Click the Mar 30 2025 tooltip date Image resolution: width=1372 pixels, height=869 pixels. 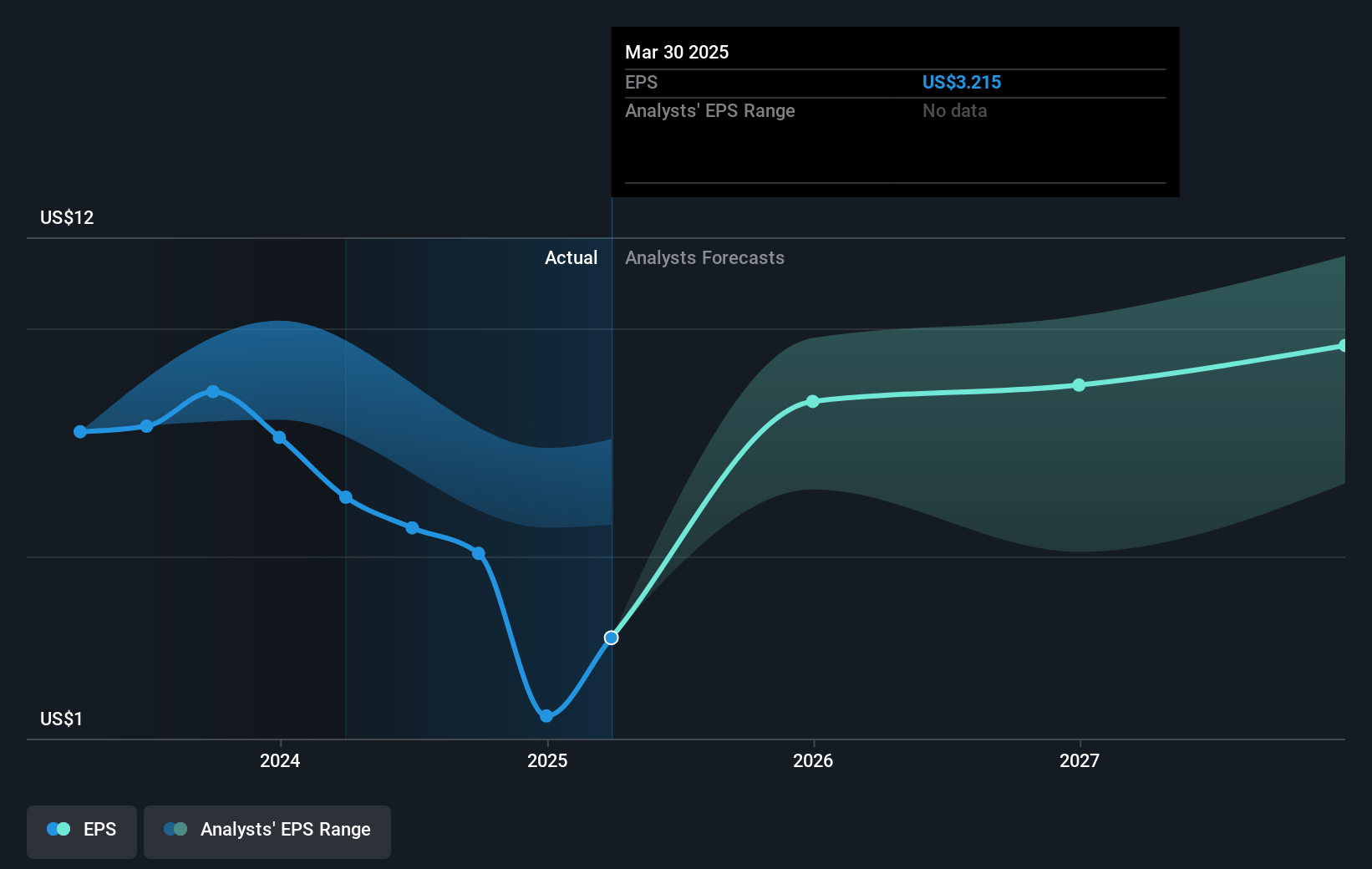(677, 52)
